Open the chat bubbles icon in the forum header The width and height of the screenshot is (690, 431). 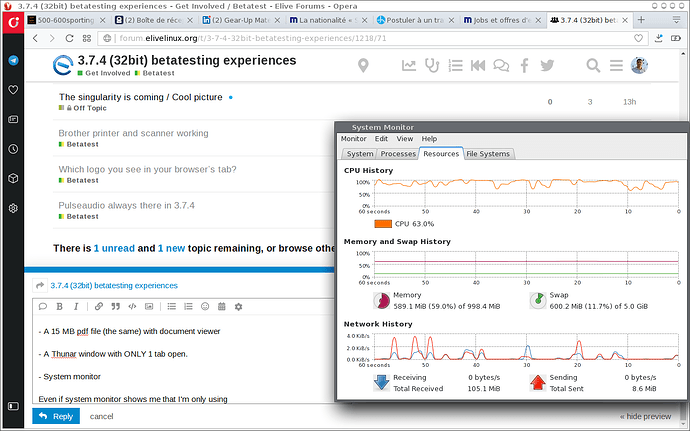tap(501, 66)
